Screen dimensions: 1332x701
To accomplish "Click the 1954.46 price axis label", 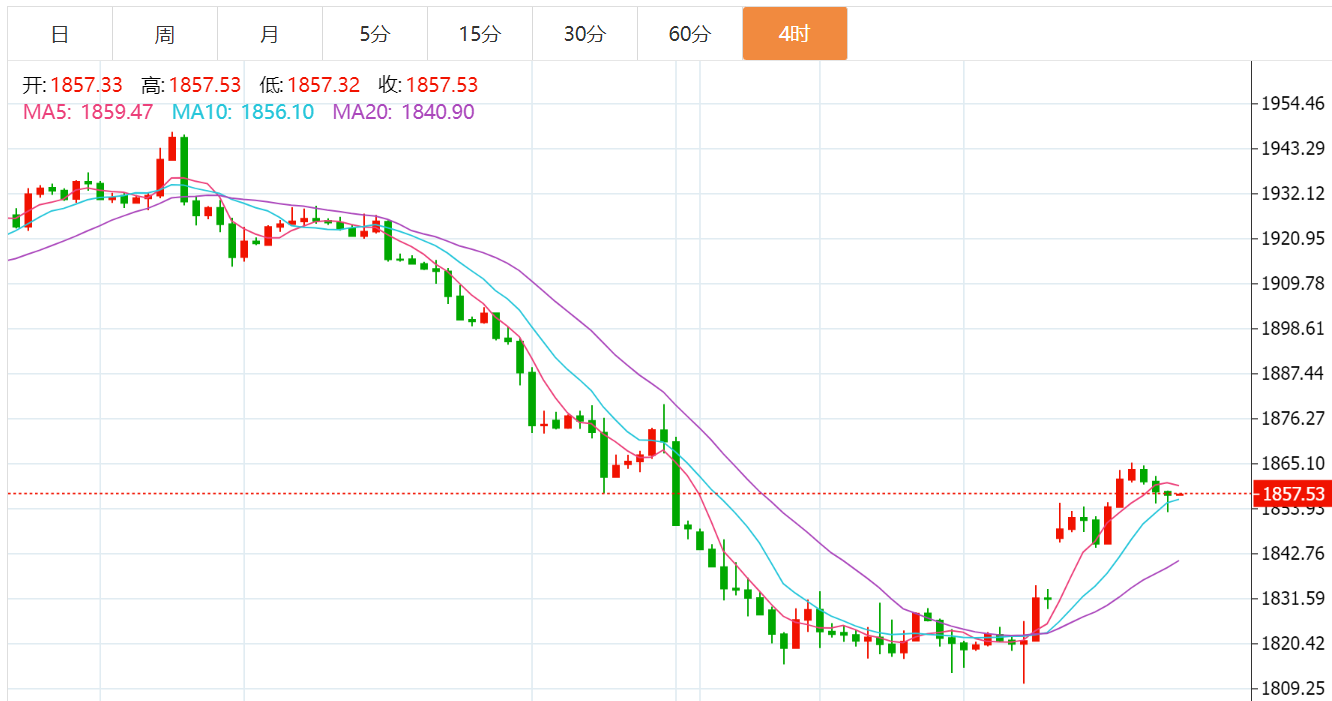I will [1293, 103].
